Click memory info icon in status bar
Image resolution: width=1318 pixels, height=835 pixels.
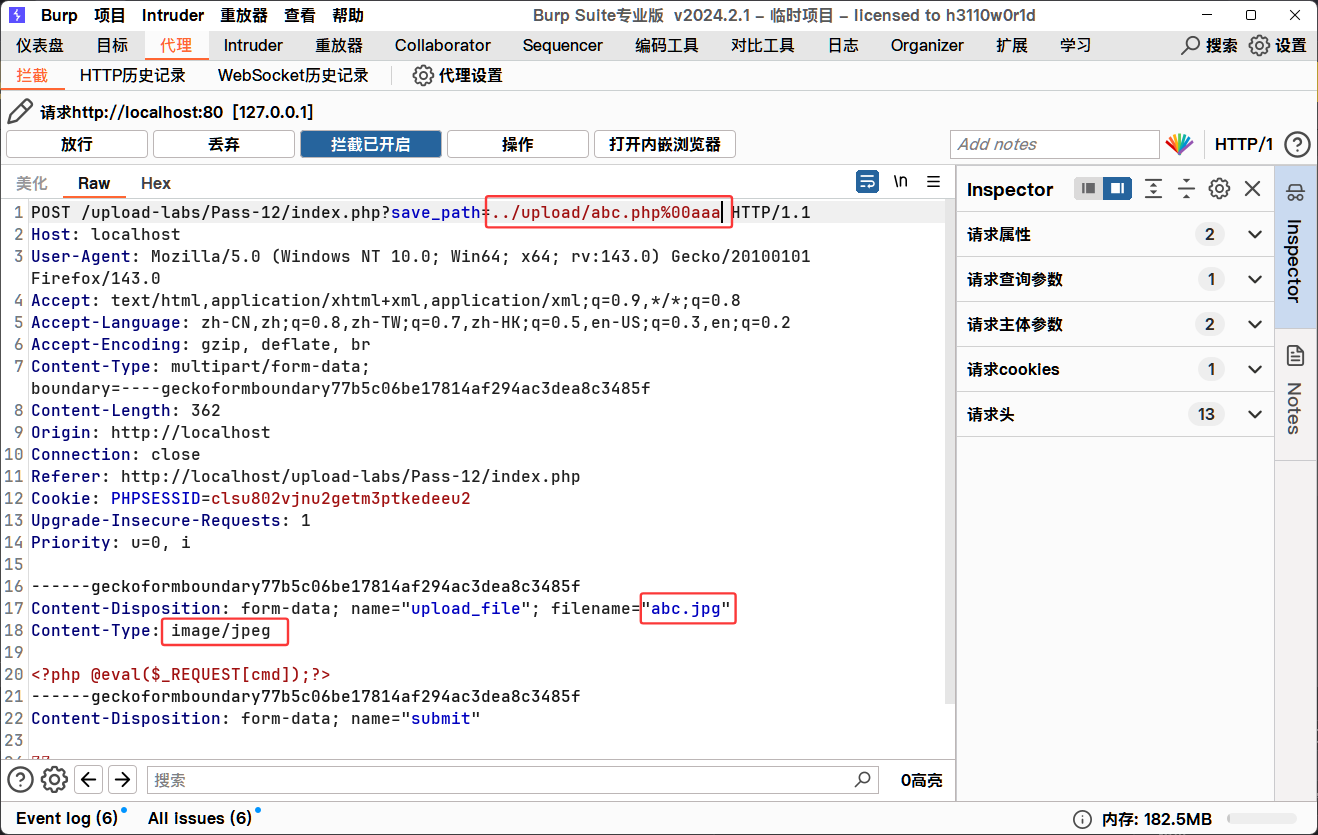coord(1081,818)
